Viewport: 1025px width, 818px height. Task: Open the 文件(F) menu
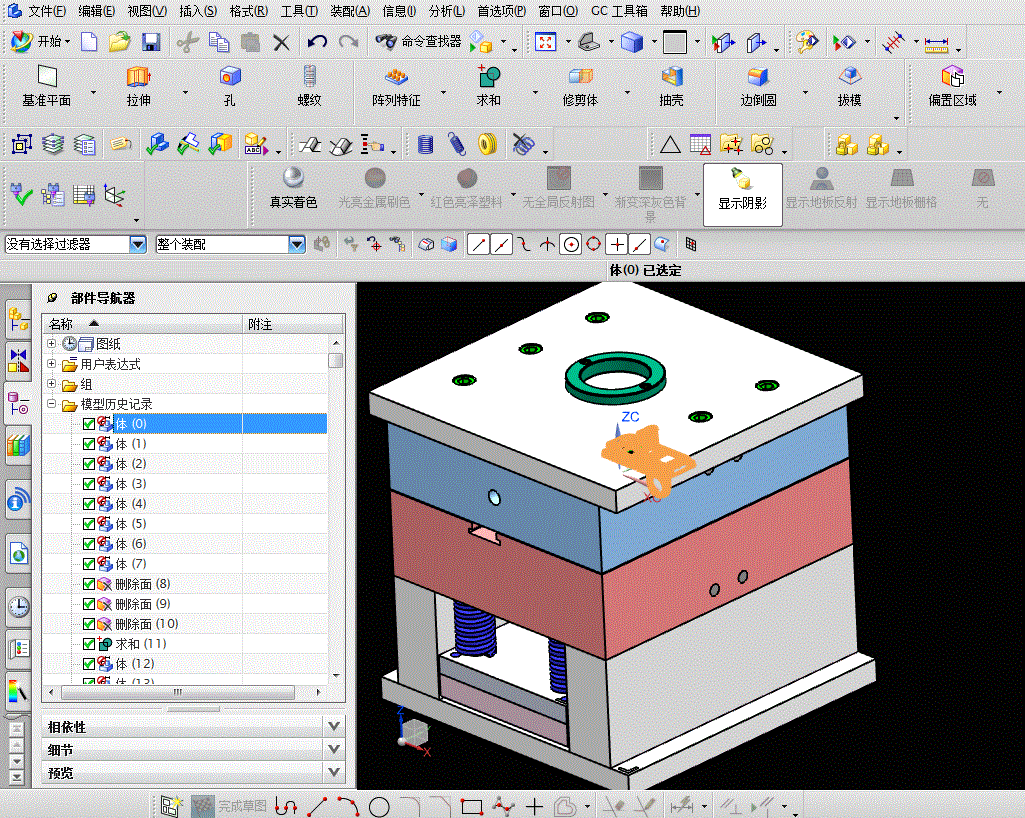(47, 11)
